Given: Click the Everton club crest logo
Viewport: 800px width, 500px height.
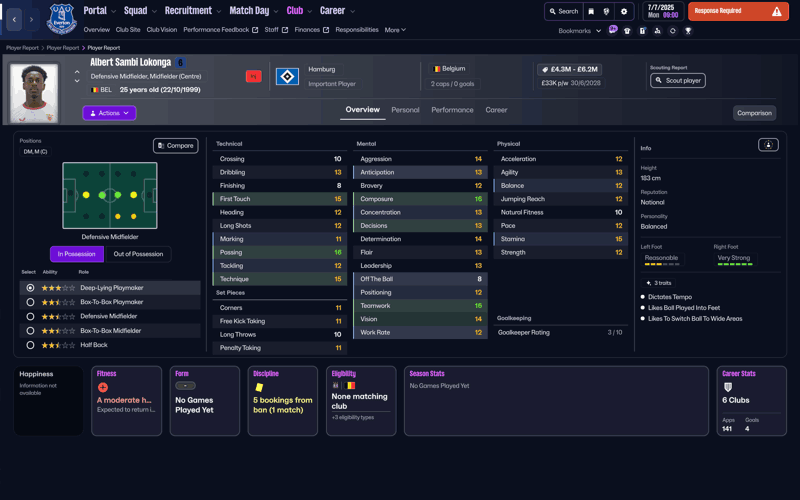Looking at the screenshot, I should click(x=61, y=18).
